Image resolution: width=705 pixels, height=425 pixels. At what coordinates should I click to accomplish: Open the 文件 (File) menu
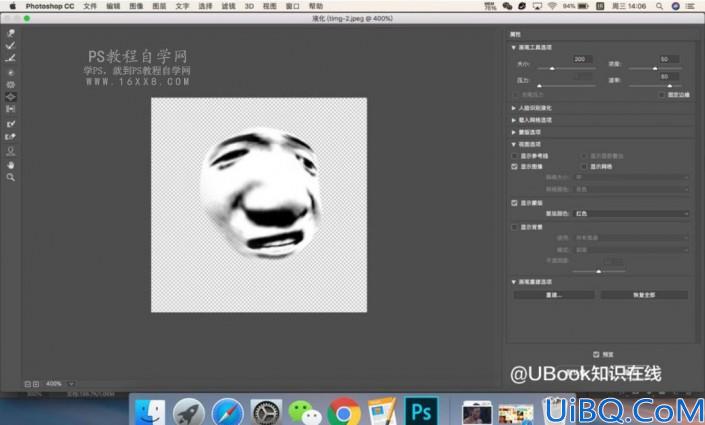tap(90, 6)
